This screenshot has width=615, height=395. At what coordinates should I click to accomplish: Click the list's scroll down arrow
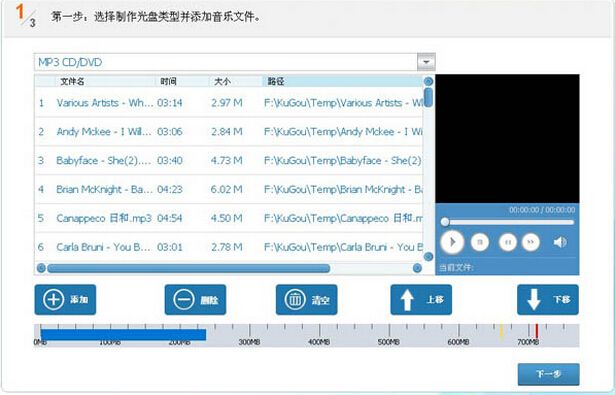click(429, 257)
